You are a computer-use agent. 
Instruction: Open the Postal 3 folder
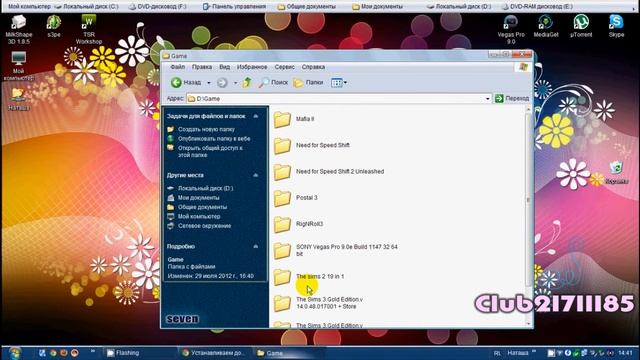pyautogui.click(x=296, y=198)
